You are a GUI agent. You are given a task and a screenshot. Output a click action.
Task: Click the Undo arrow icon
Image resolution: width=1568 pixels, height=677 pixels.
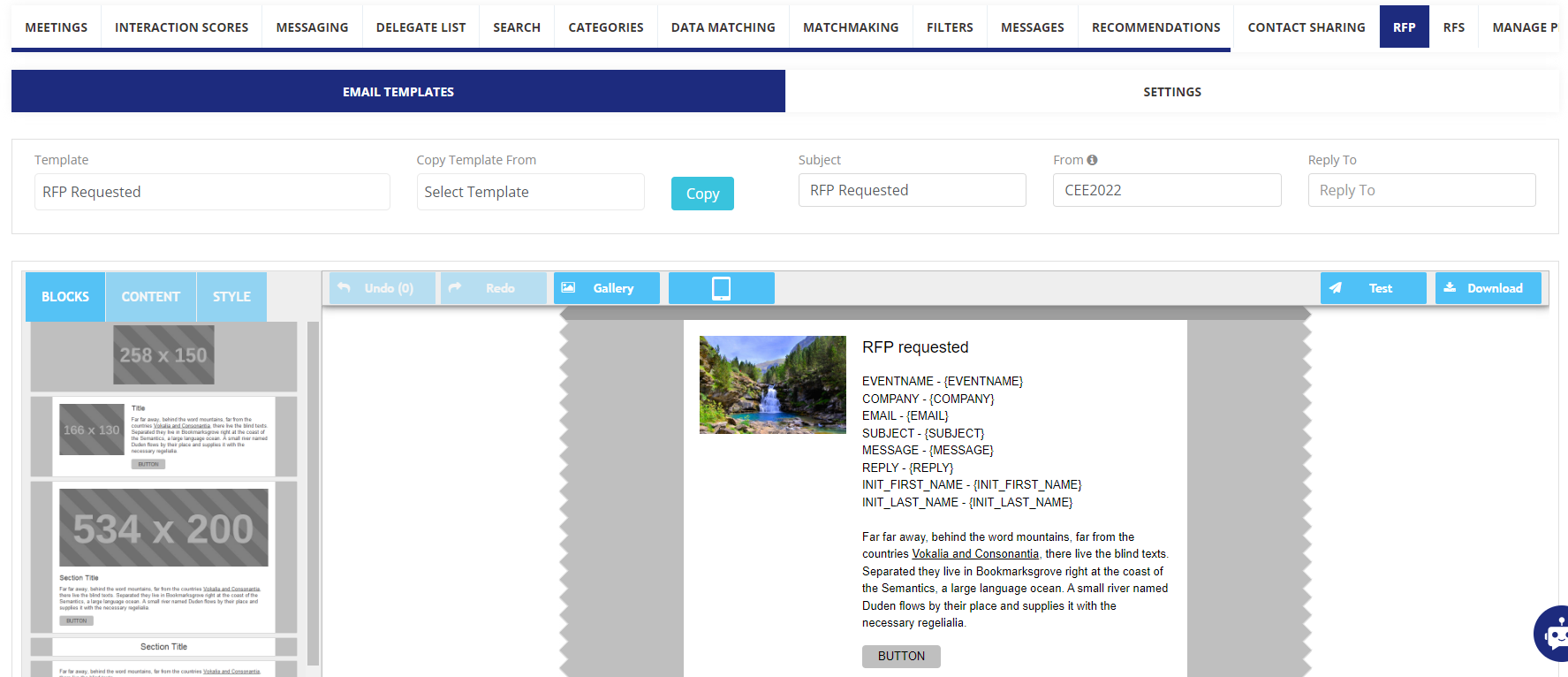click(x=345, y=288)
